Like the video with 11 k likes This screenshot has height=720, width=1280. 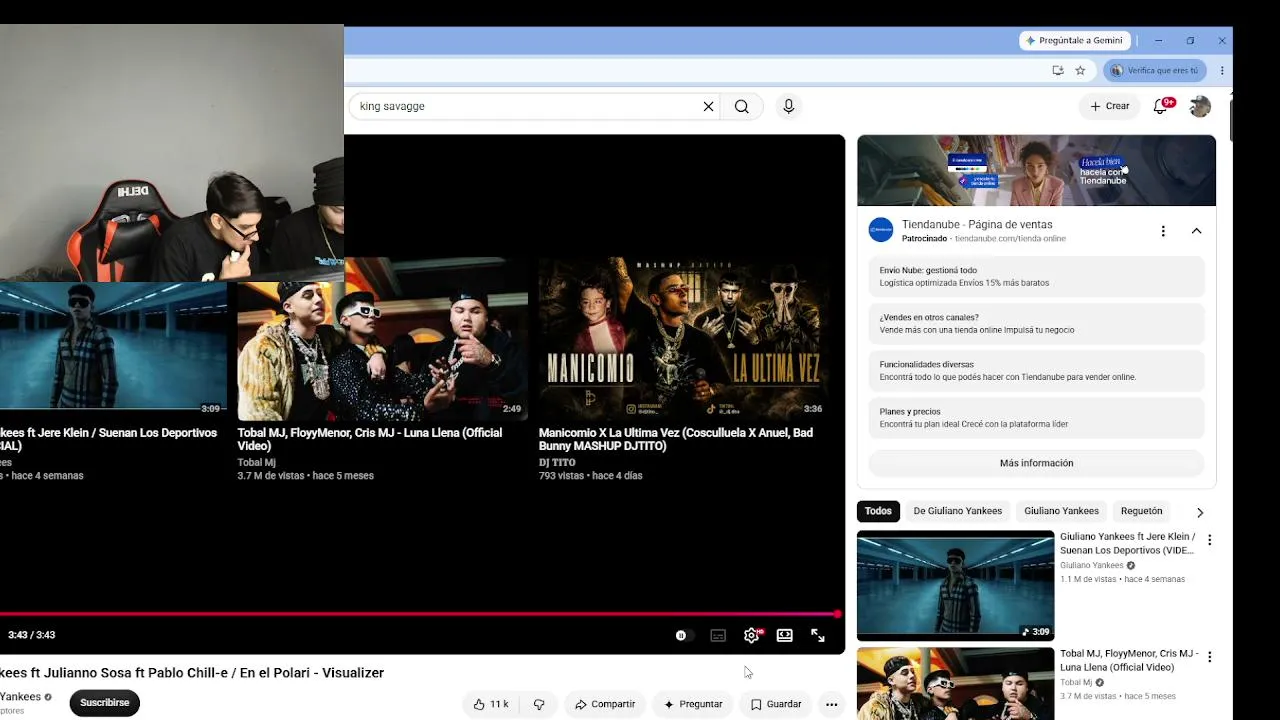pyautogui.click(x=491, y=704)
